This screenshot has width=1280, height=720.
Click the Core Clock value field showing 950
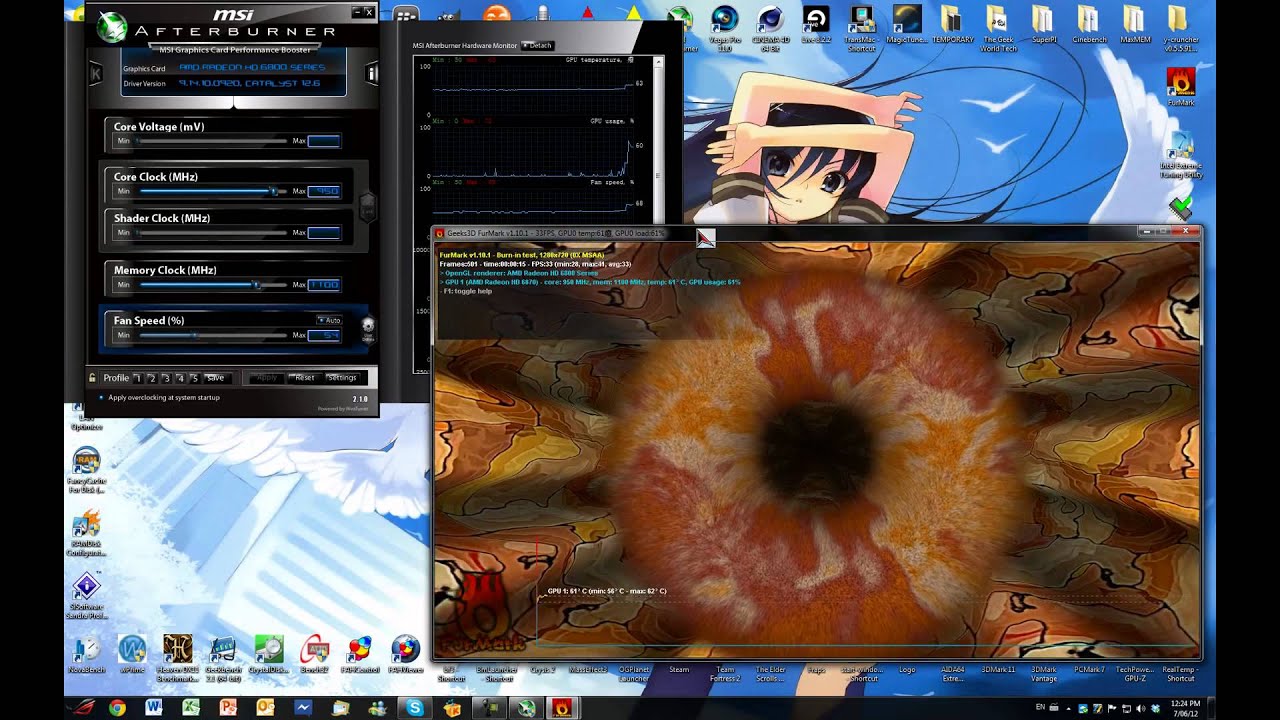pos(324,190)
